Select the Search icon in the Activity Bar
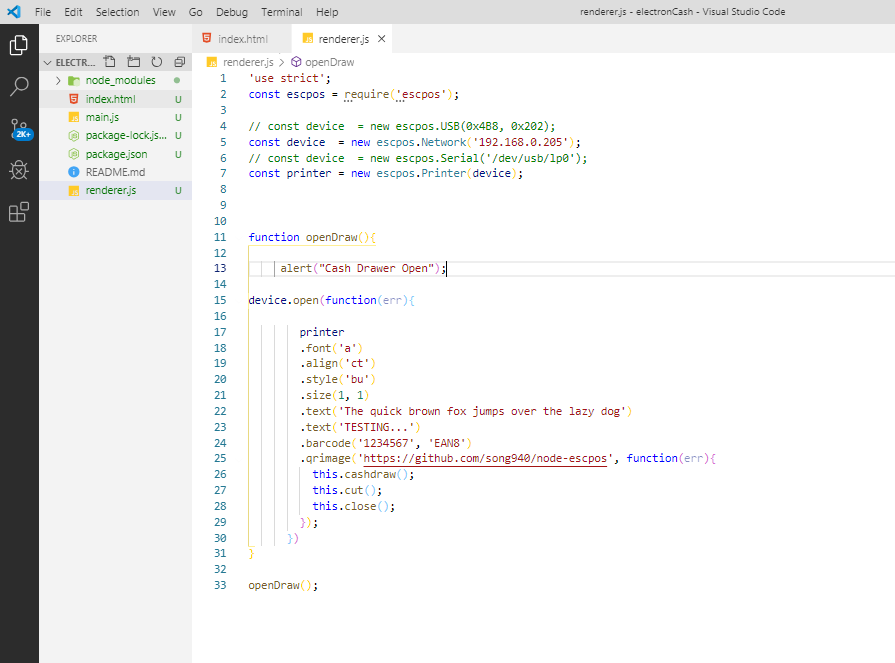Viewport: 895px width, 663px height. [18, 87]
